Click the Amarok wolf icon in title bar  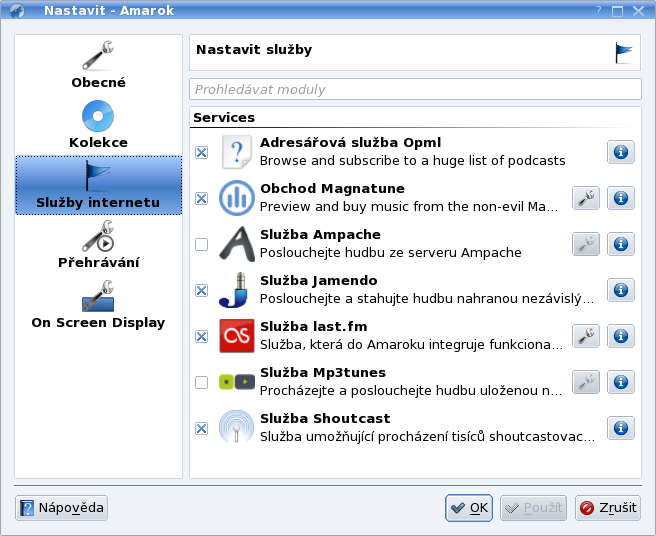click(17, 10)
